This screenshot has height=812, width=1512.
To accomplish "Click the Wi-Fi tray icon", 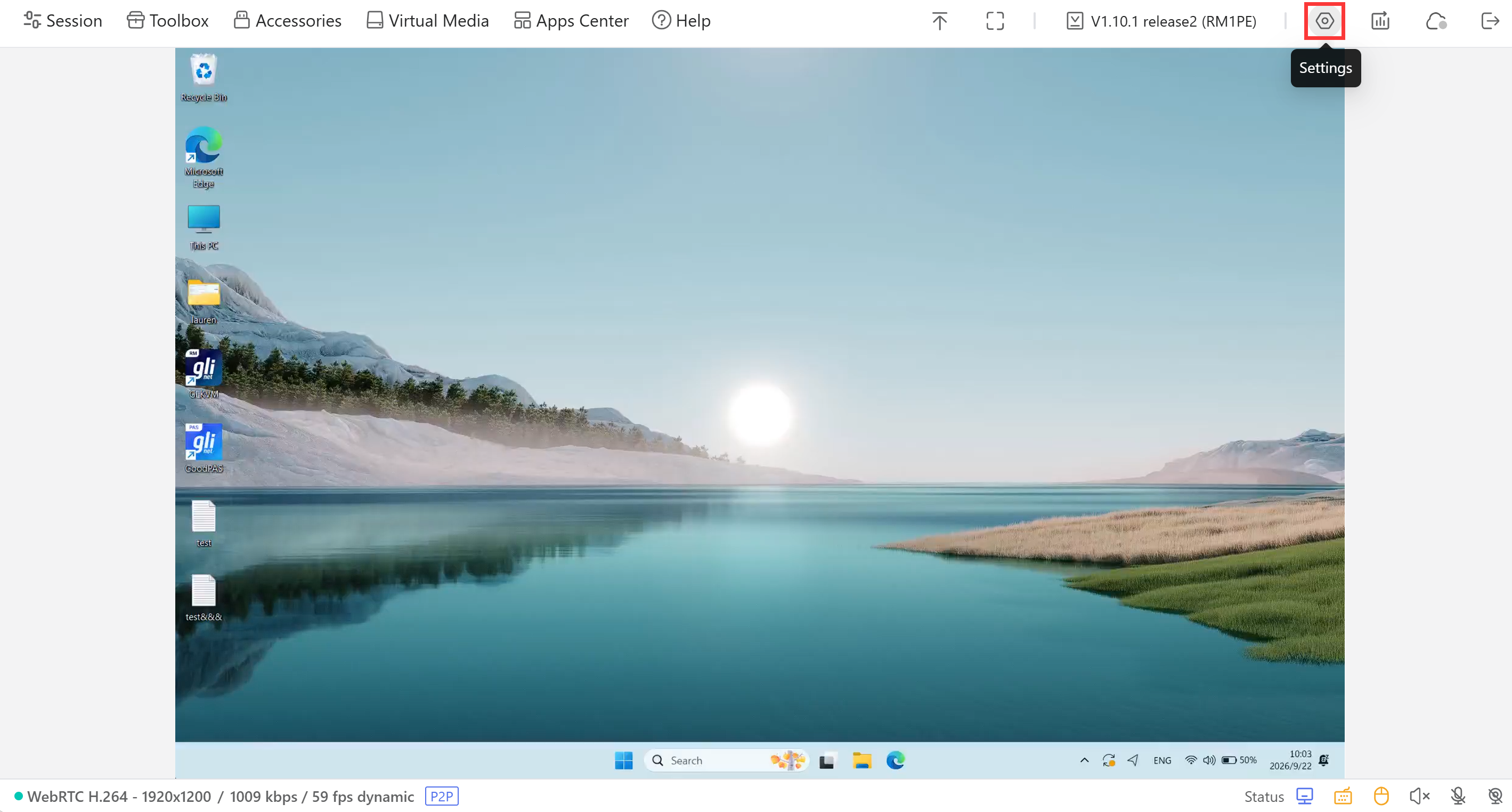I will 1190,760.
